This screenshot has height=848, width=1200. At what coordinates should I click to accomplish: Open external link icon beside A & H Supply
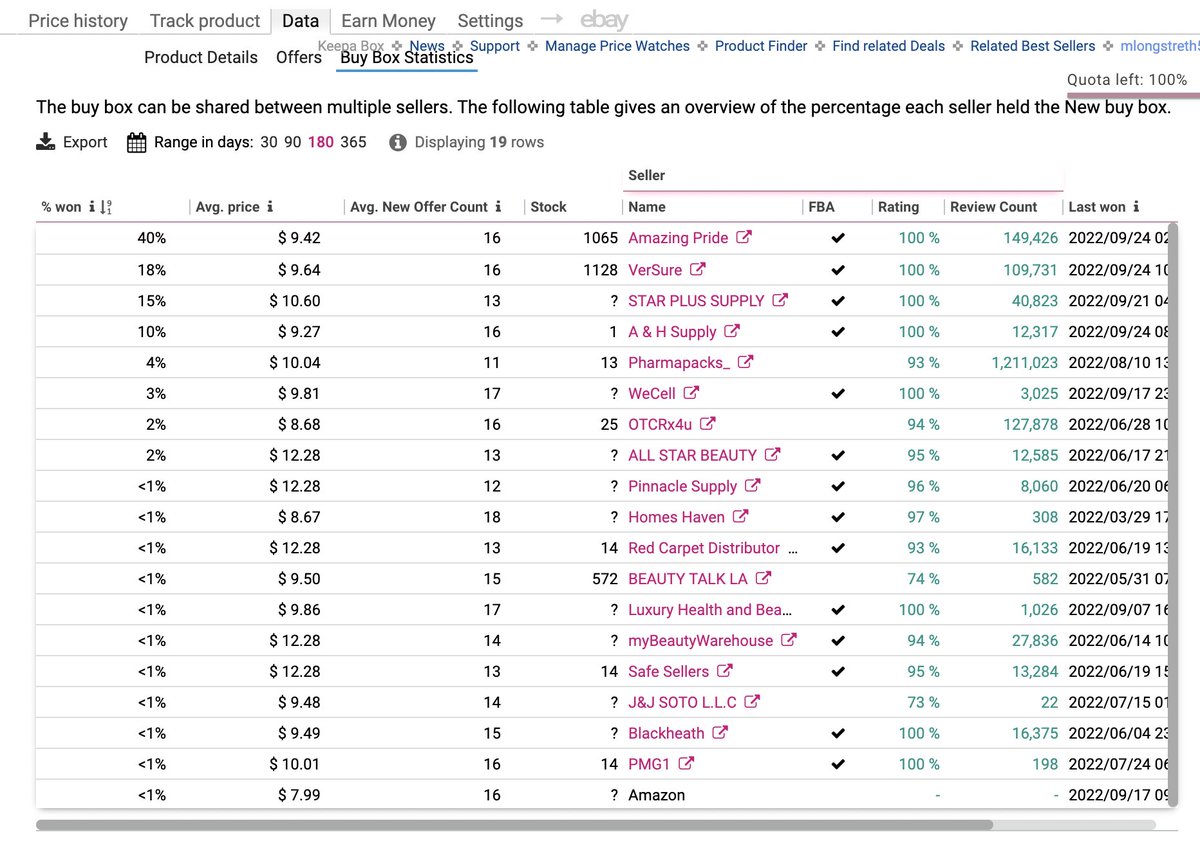point(732,331)
